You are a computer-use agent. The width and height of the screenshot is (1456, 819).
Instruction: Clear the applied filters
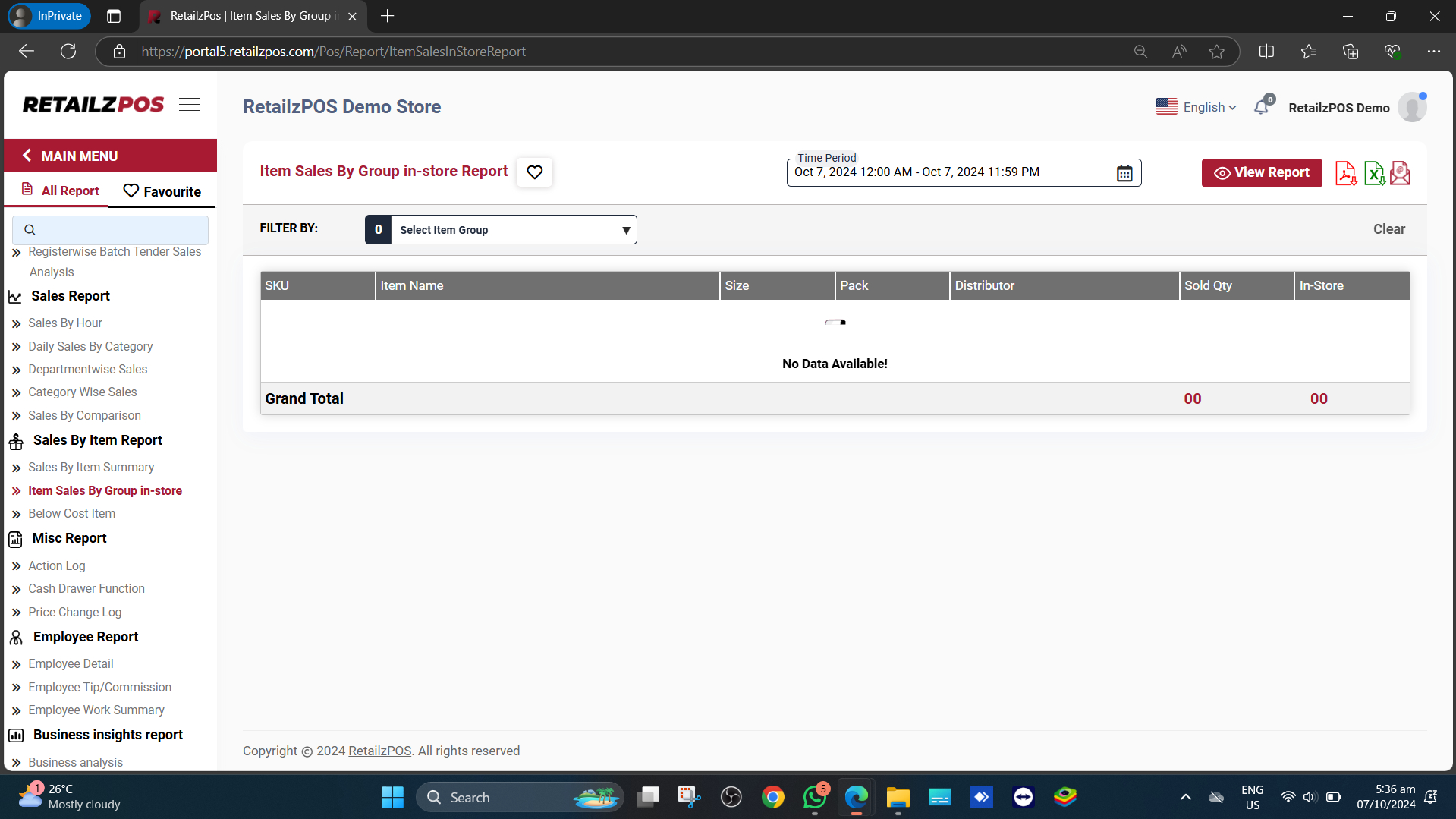(x=1388, y=229)
